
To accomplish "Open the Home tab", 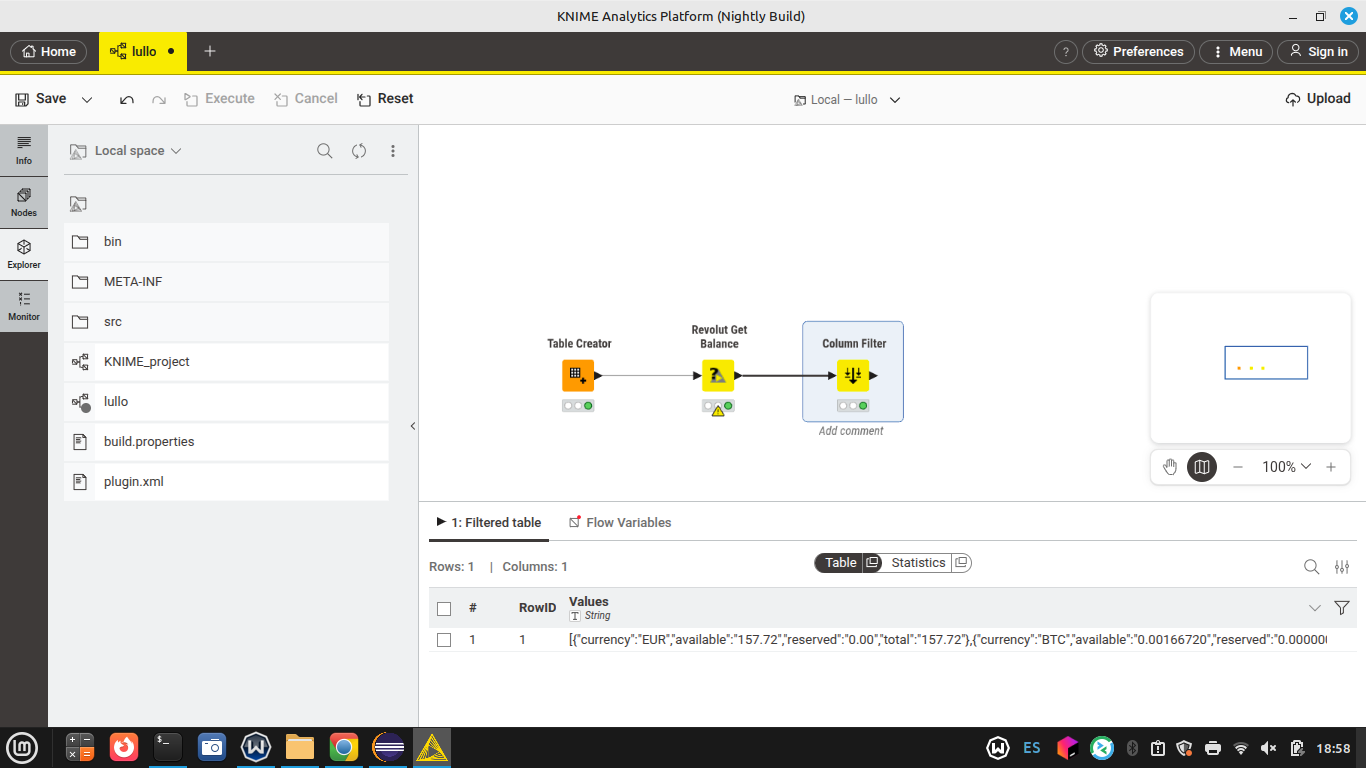I will (x=48, y=51).
